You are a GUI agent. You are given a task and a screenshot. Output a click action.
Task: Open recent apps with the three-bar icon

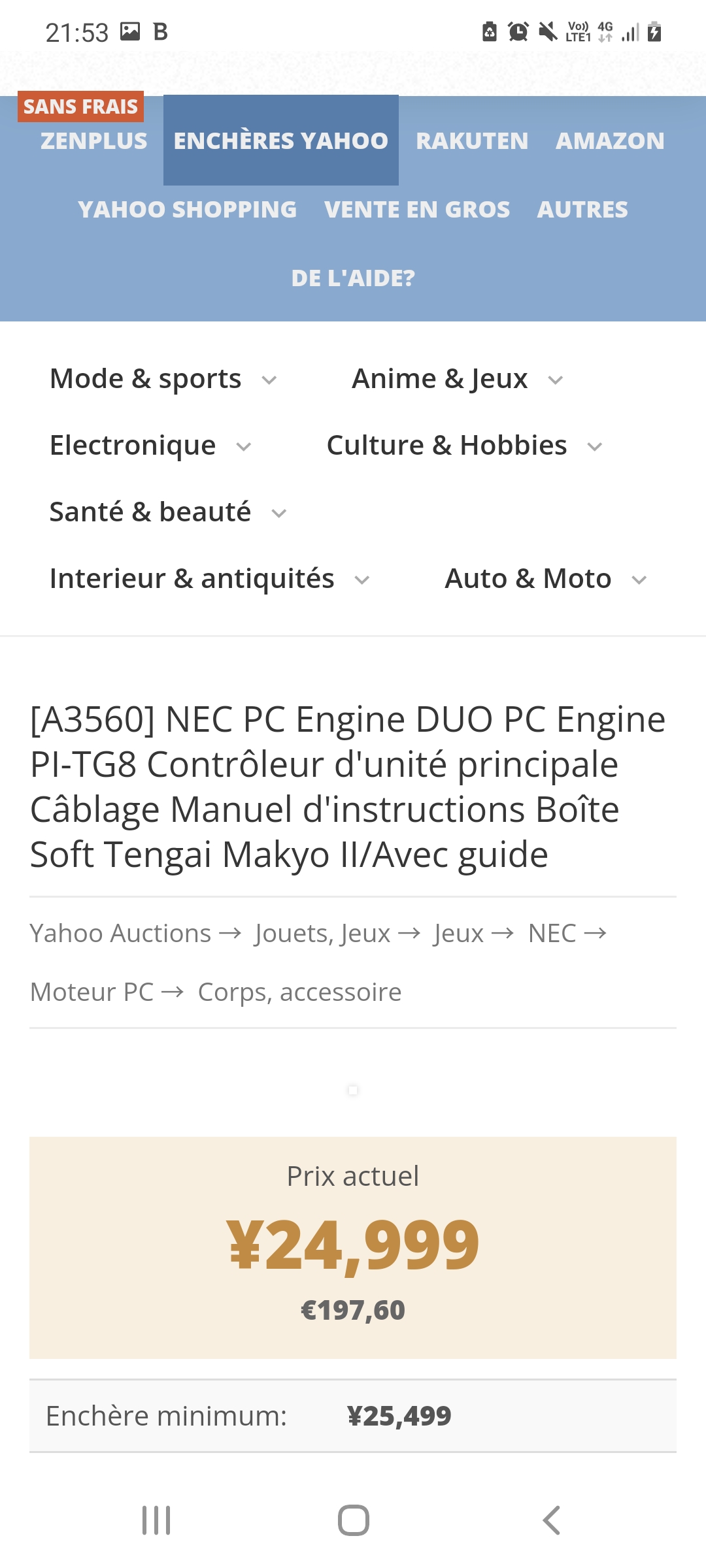156,1520
